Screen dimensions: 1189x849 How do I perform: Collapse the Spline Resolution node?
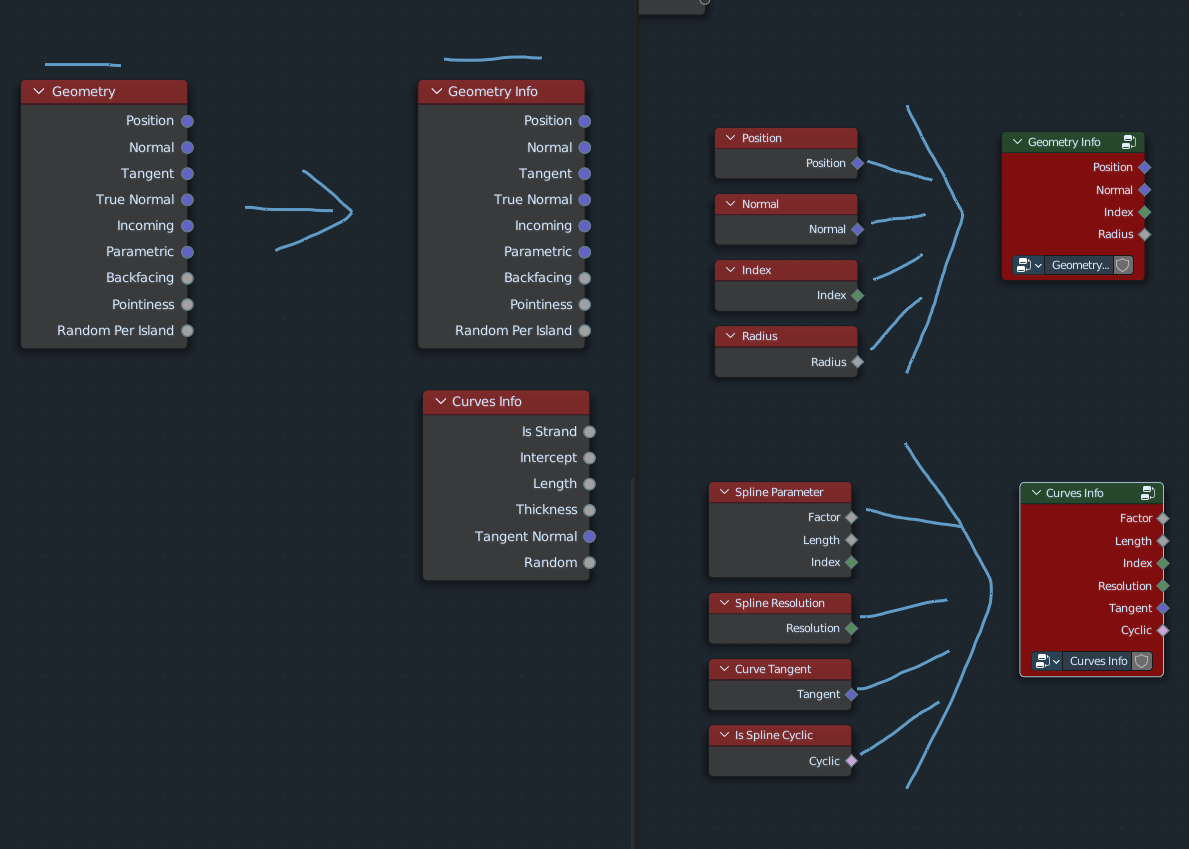click(724, 603)
